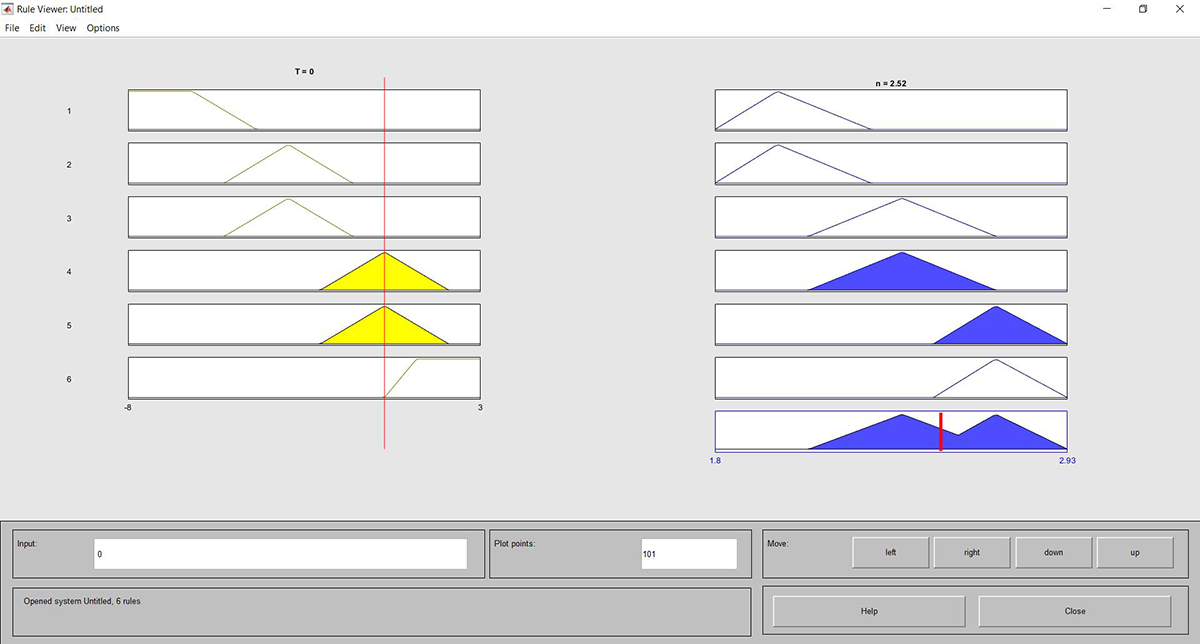1200x644 pixels.
Task: Click the red vertical T input line
Action: (385, 420)
